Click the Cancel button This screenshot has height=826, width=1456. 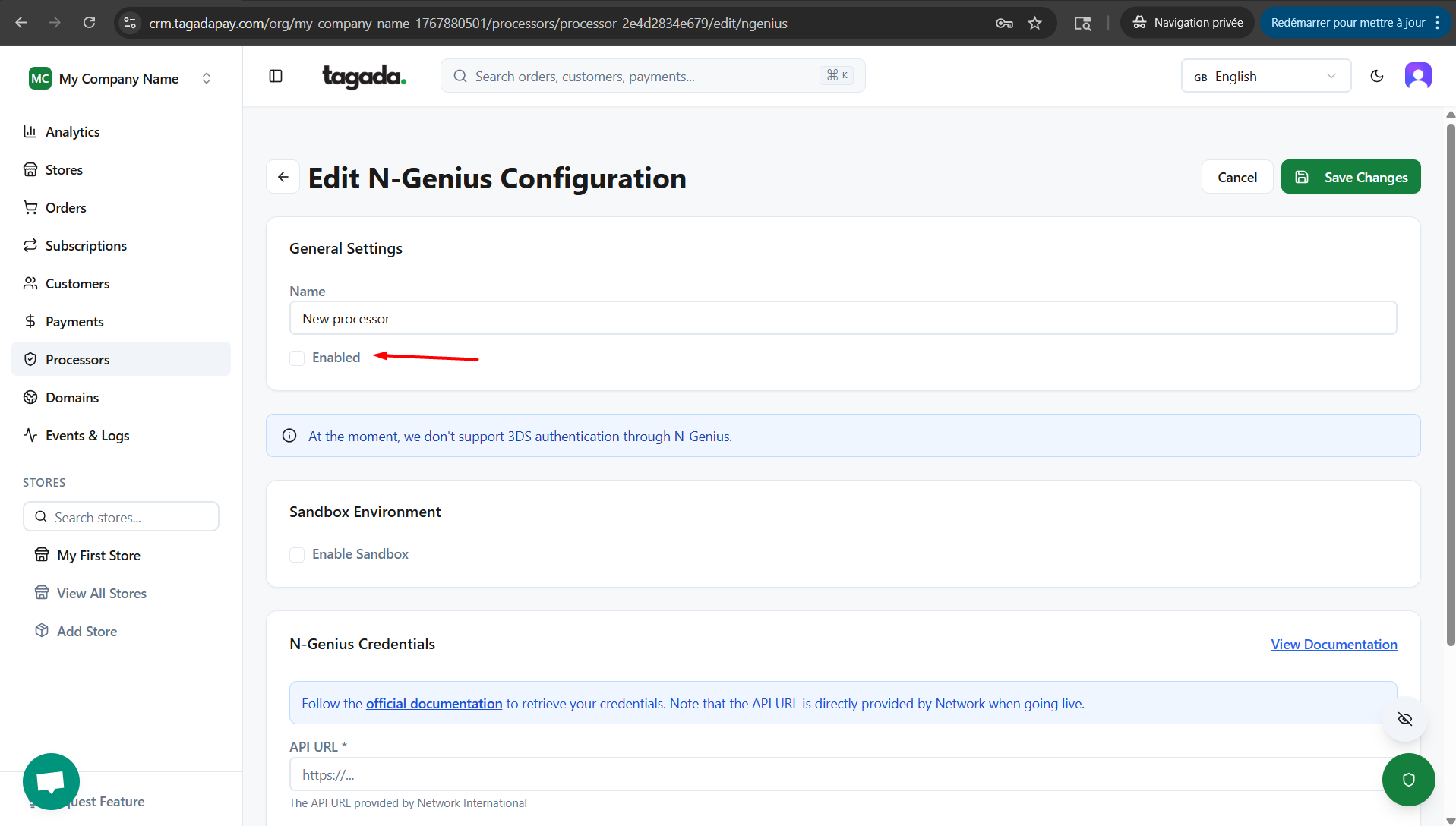[1236, 177]
